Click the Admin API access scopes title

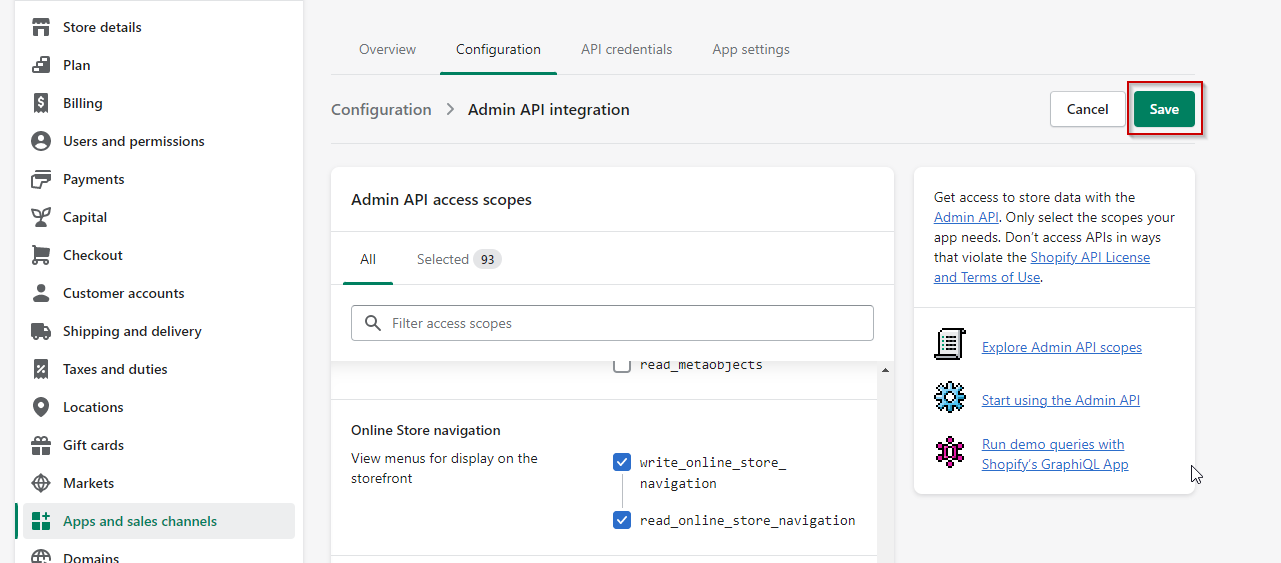tap(441, 200)
